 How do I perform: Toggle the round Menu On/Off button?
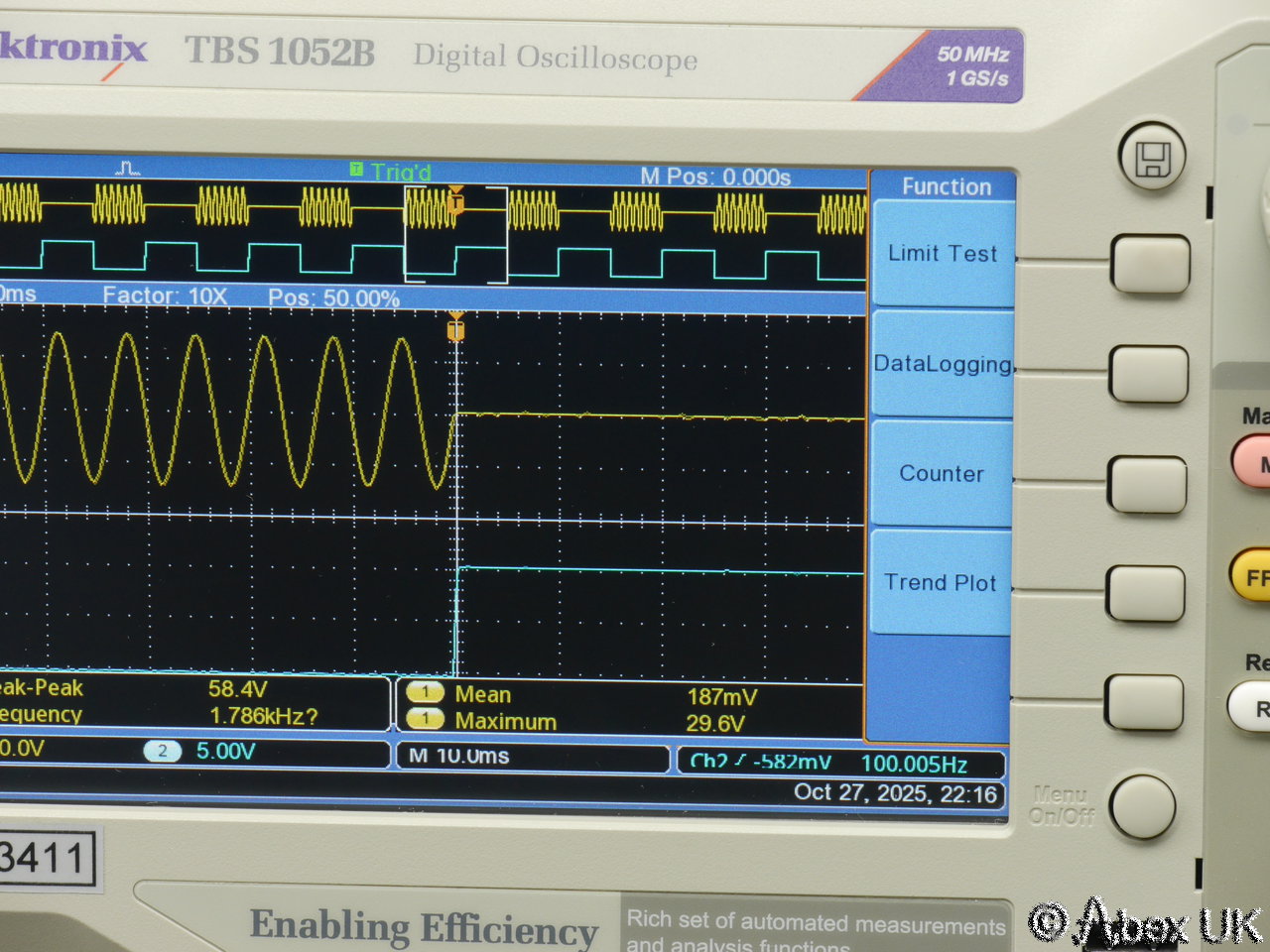click(1142, 807)
